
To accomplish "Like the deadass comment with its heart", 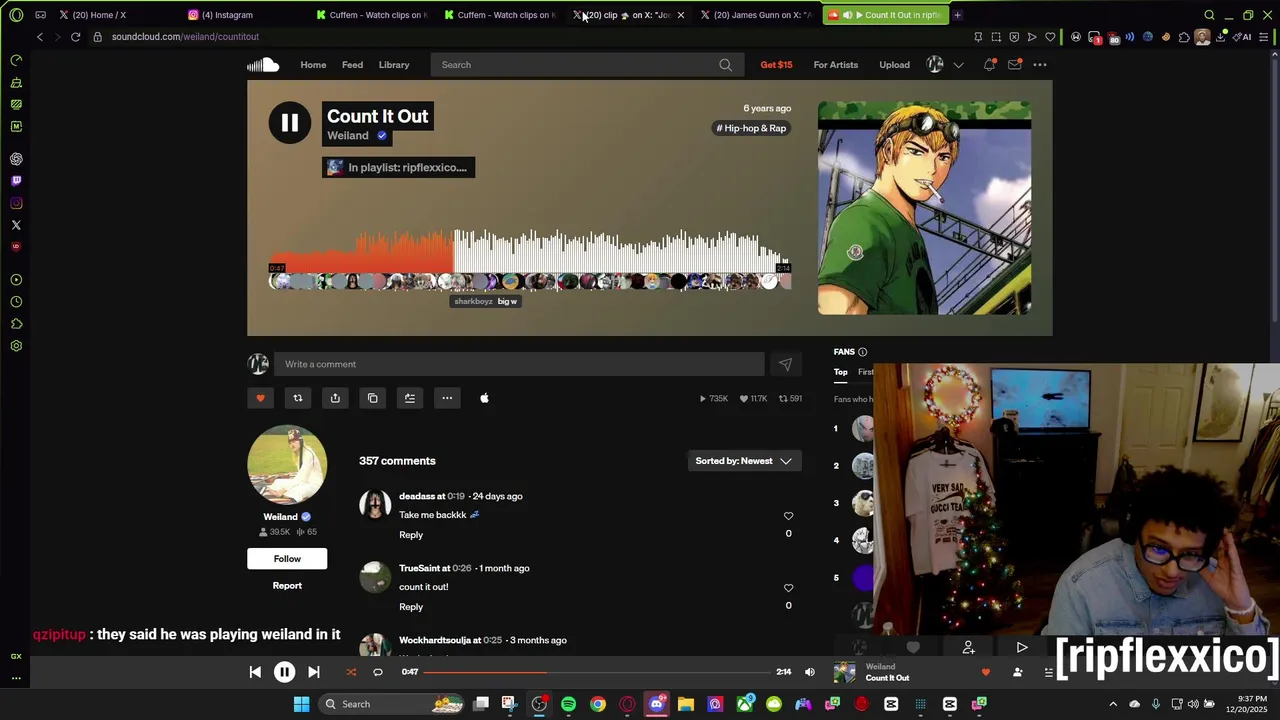I will click(788, 516).
